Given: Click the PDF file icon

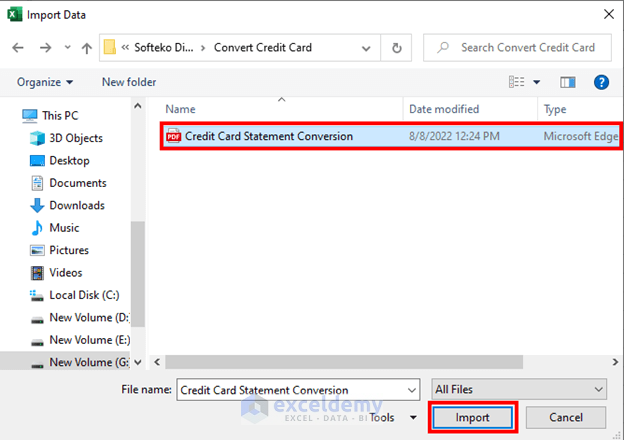Looking at the screenshot, I should [173, 136].
